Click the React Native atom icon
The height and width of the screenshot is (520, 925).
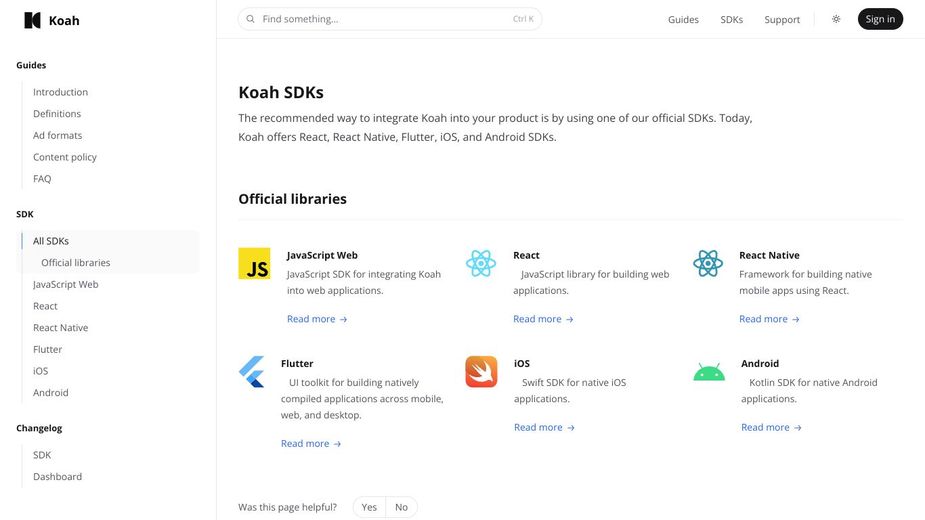pyautogui.click(x=708, y=264)
